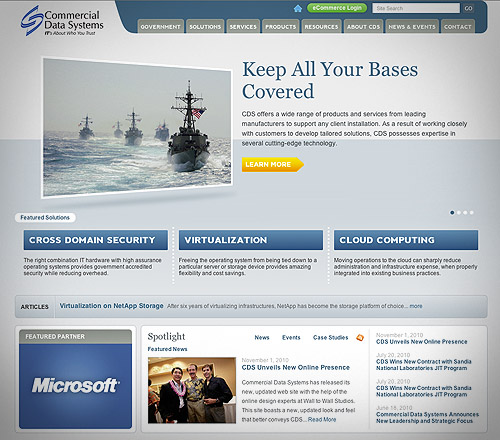Click the navy ships banner image

click(x=137, y=127)
